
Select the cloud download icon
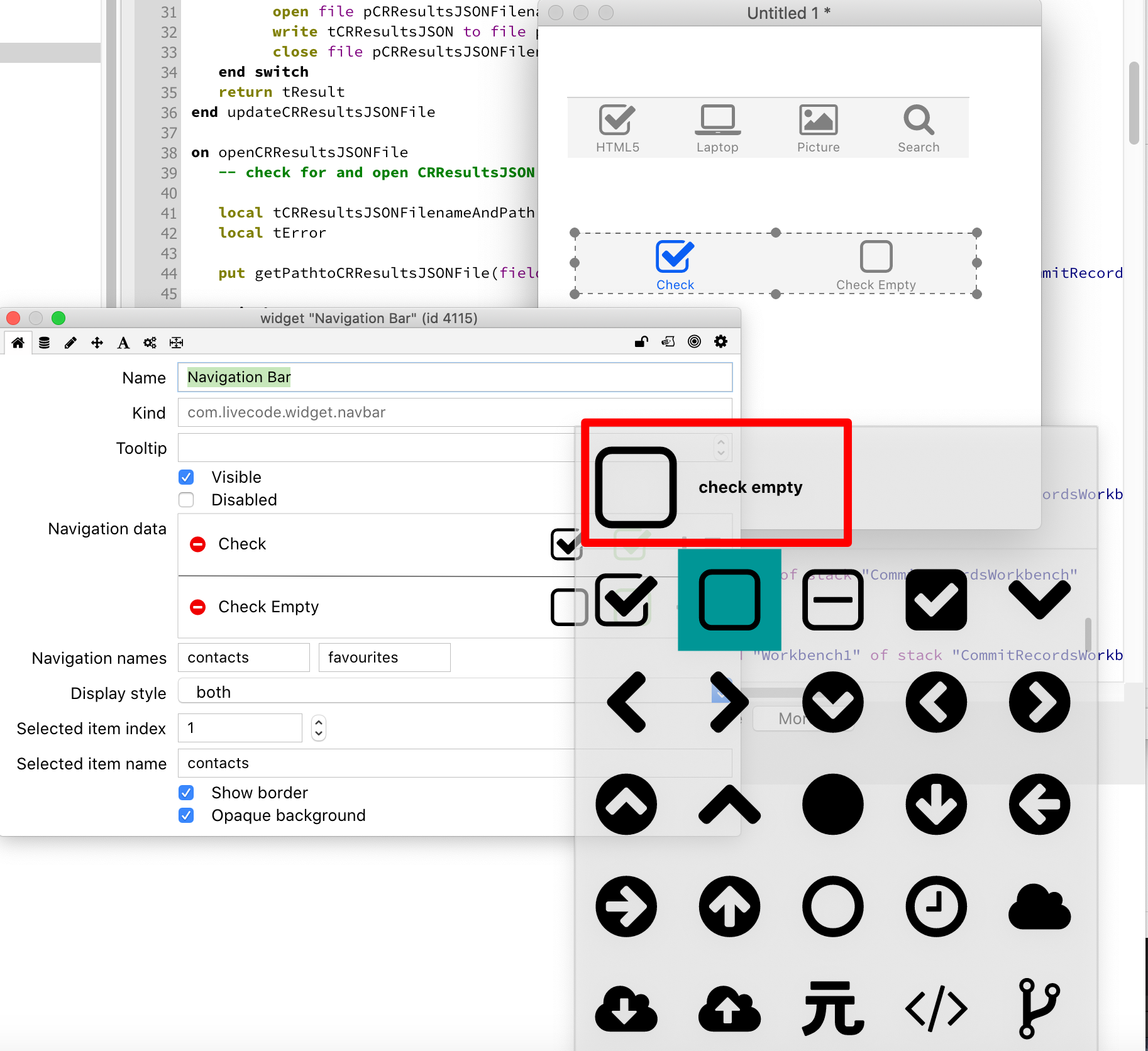[x=626, y=1008]
